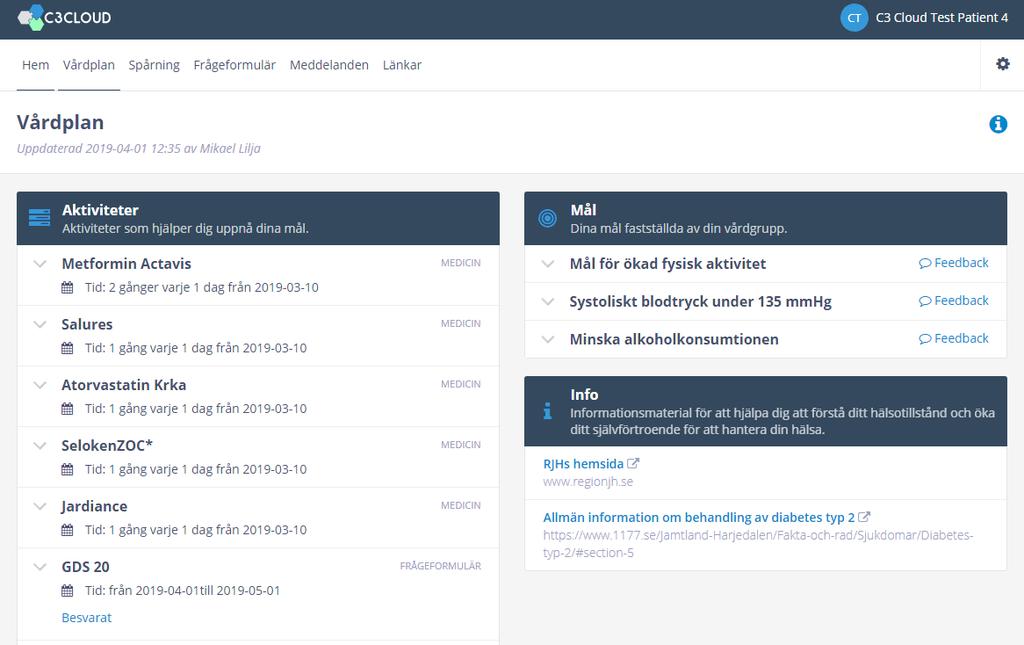Give Feedback on fysisk aktivitet goal
This screenshot has width=1024, height=645.
(953, 262)
